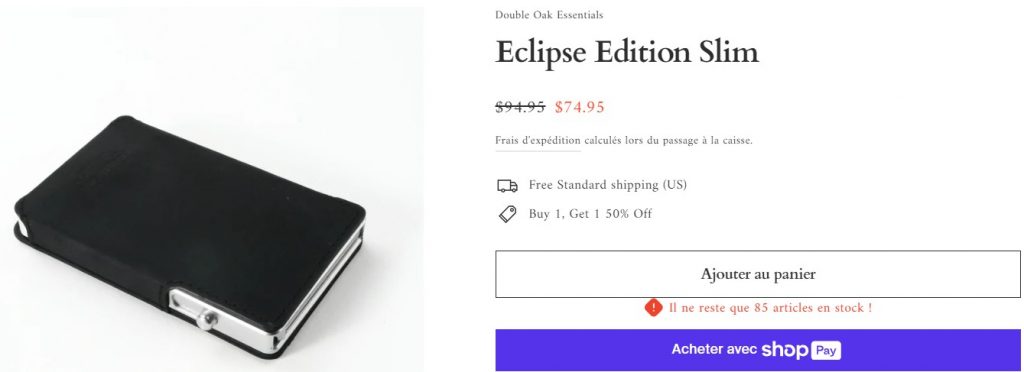The width and height of the screenshot is (1024, 372).
Task: Click the silver ejector knob on wallet
Action: (210, 318)
